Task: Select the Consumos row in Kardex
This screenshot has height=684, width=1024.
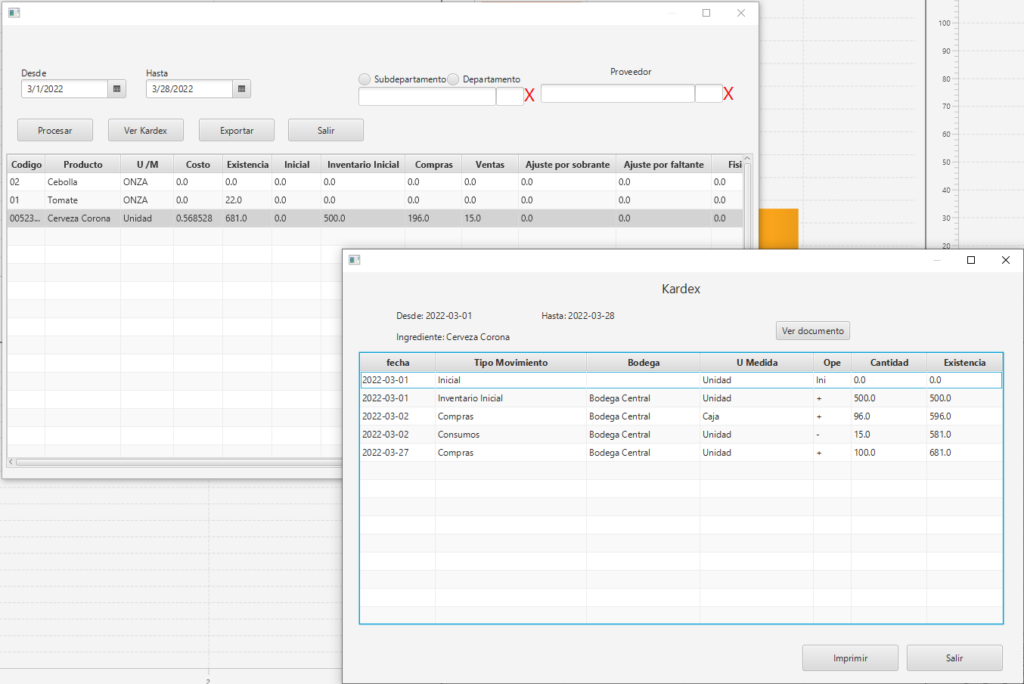Action: (681, 435)
